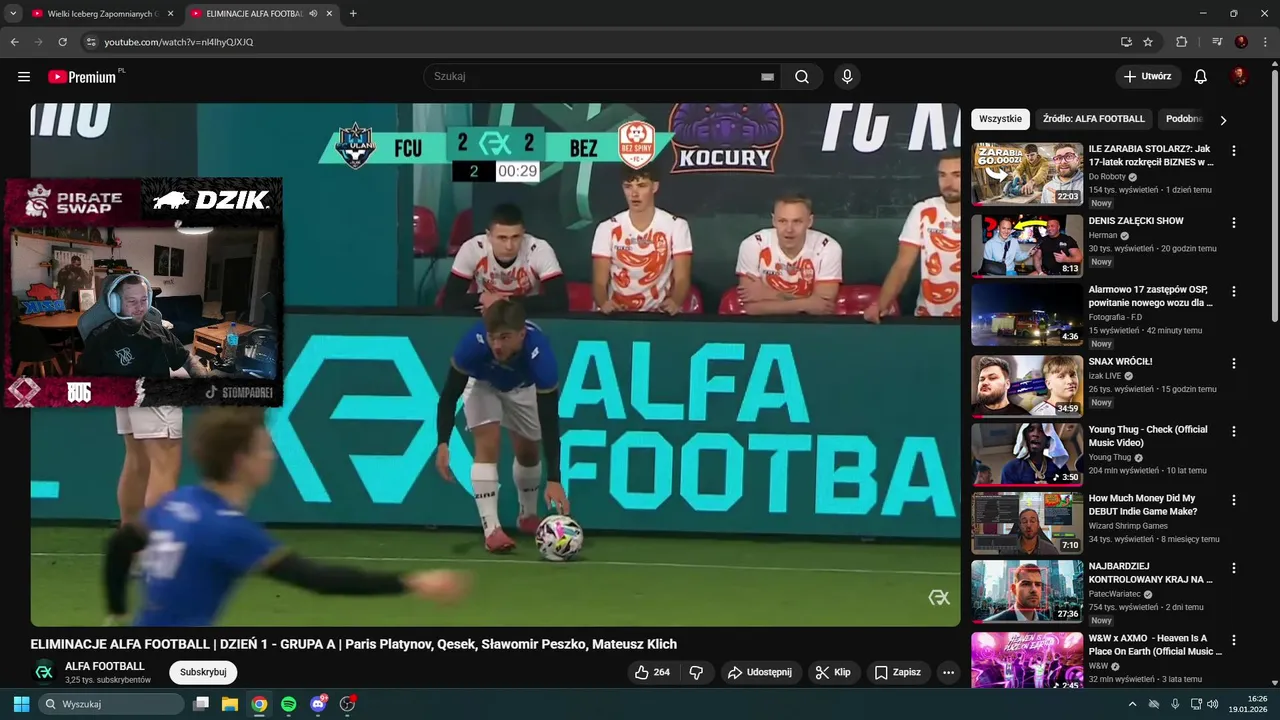Image resolution: width=1280 pixels, height=720 pixels.
Task: Open options for NAJBARDZIEJ KONTROLOWANY KRAJ video
Action: (1233, 568)
